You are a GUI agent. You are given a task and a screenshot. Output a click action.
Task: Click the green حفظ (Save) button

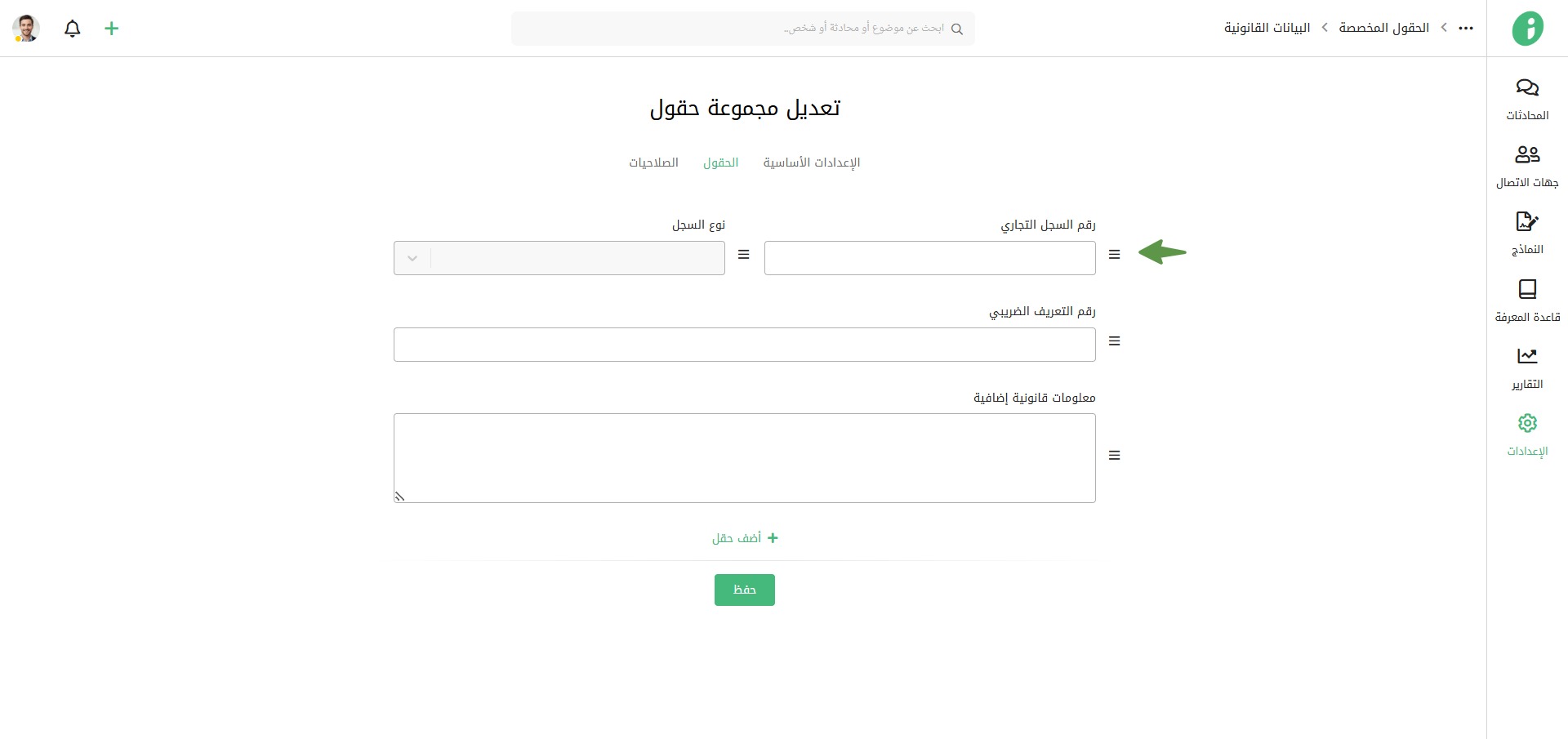pyautogui.click(x=744, y=590)
